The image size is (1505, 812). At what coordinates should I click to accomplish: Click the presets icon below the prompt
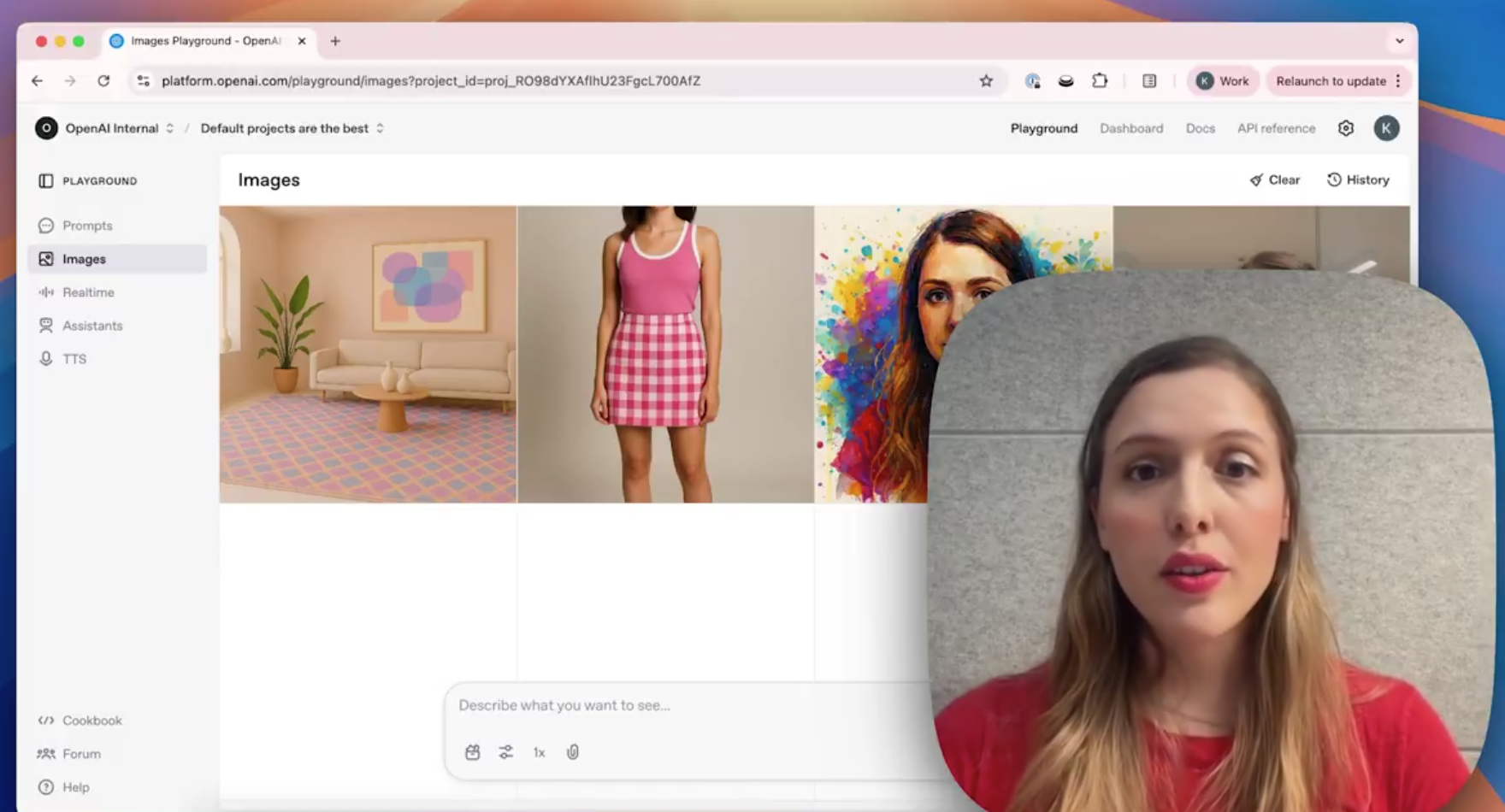(x=472, y=752)
